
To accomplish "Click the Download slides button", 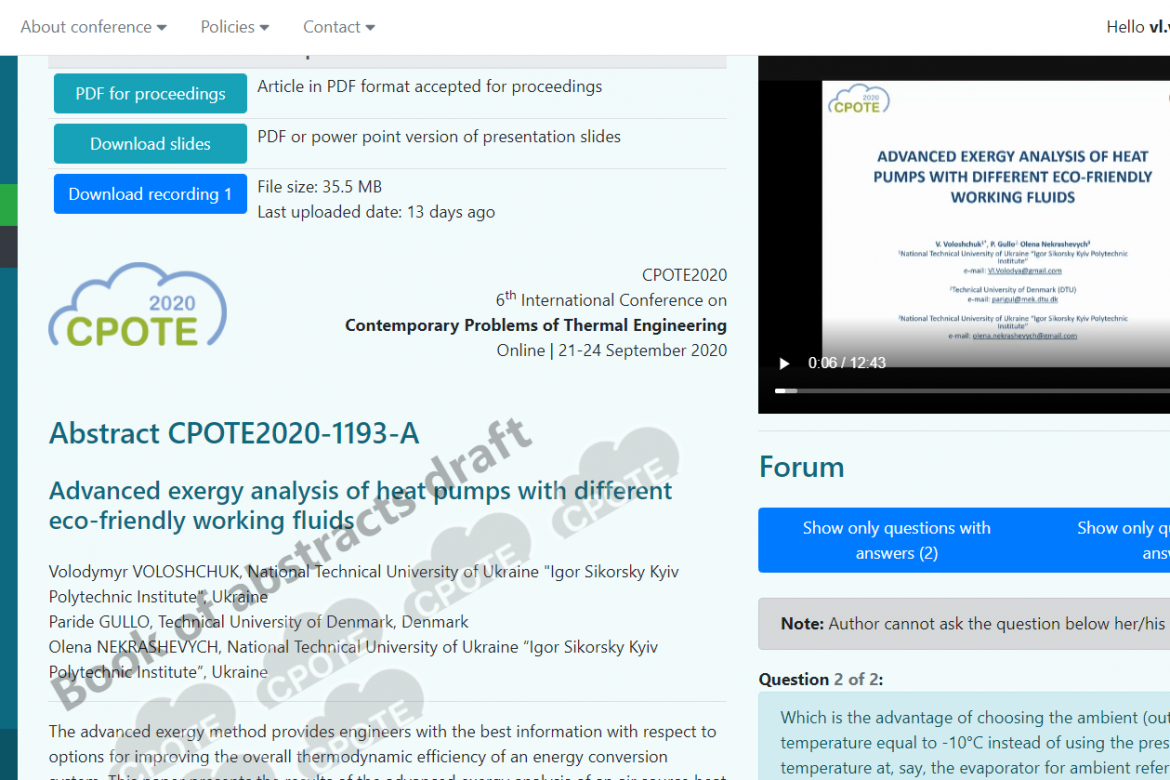I will (x=150, y=144).
